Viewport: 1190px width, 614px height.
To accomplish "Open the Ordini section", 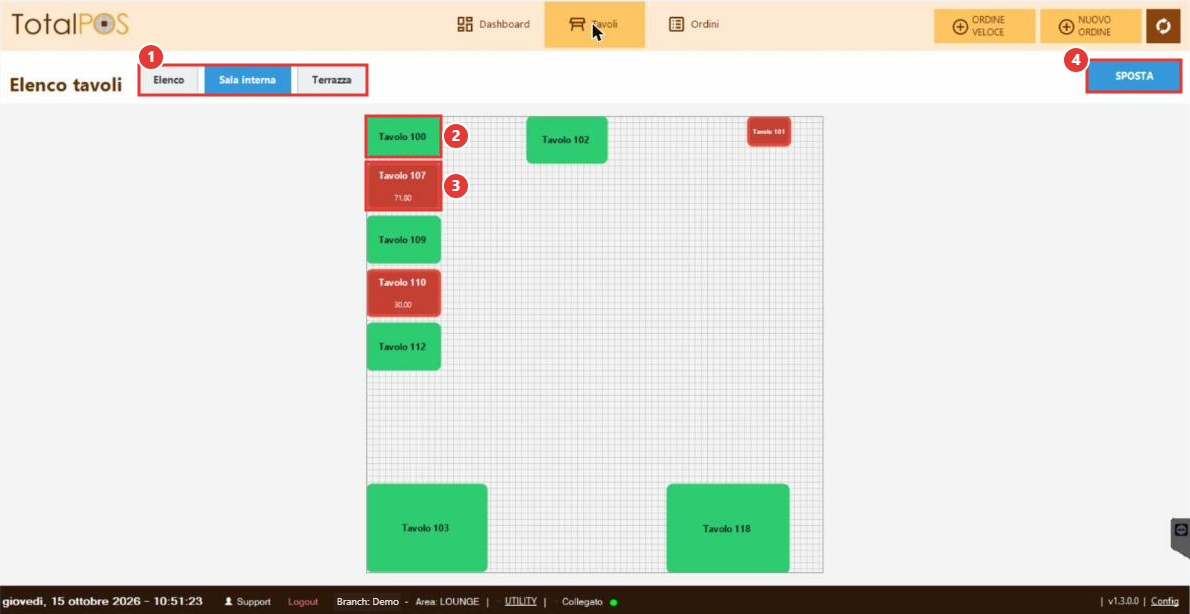I will tap(694, 24).
